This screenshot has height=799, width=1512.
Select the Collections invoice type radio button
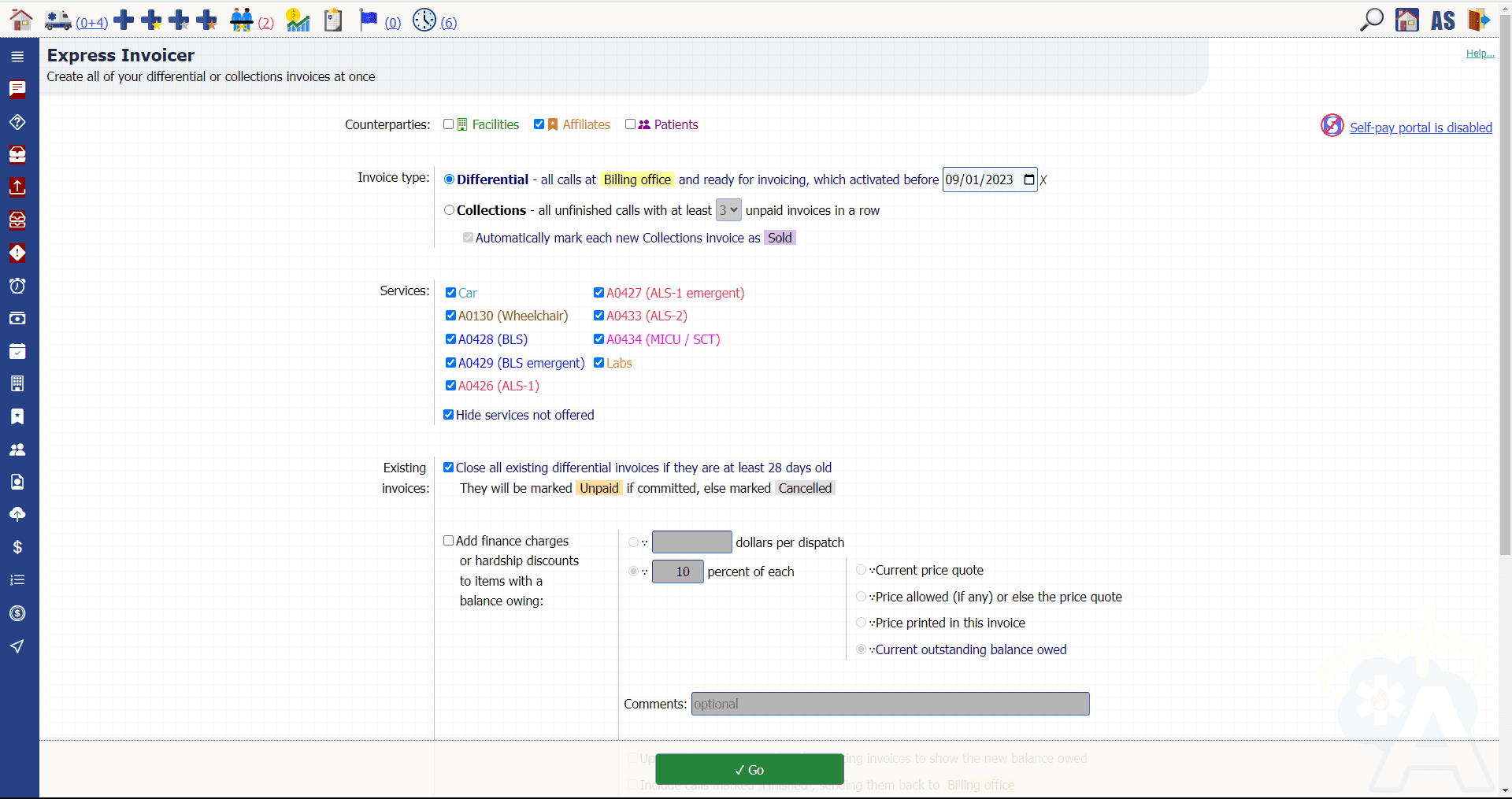point(450,209)
